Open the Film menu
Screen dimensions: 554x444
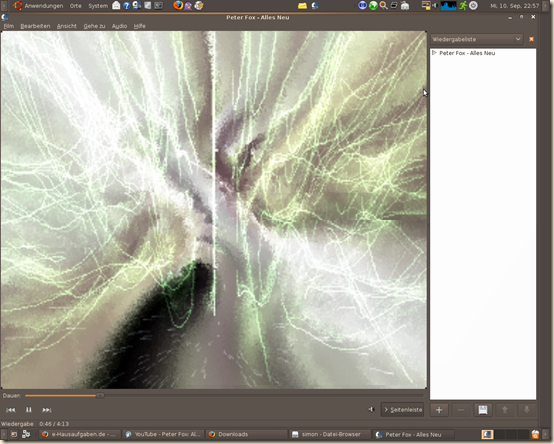click(8, 26)
